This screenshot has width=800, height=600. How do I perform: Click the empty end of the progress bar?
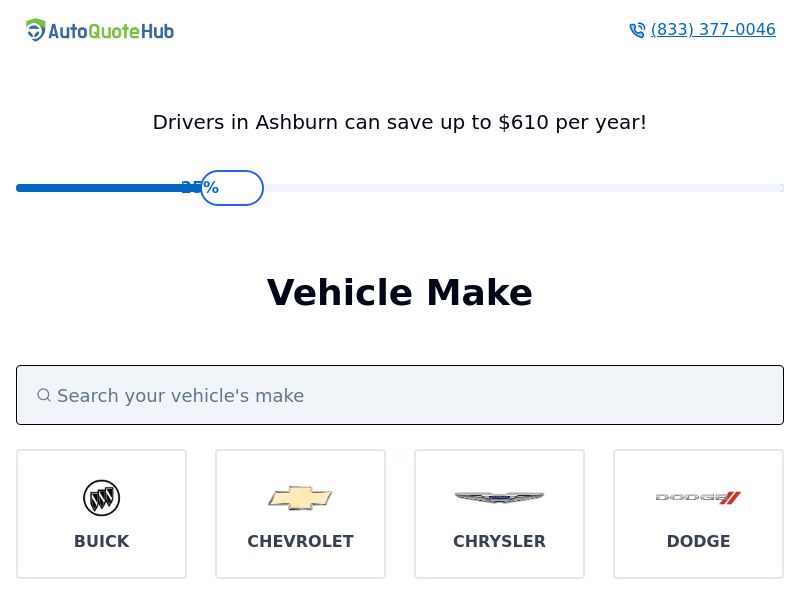600,188
